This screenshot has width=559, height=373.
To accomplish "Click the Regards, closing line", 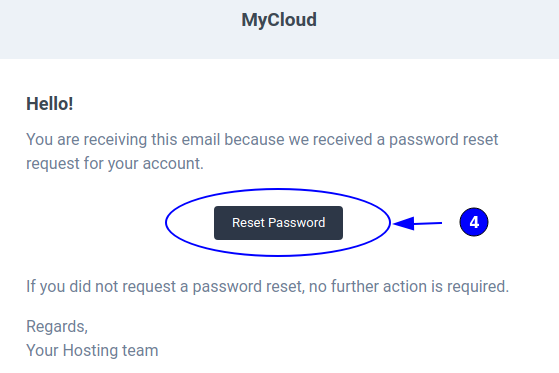I will pos(57,327).
